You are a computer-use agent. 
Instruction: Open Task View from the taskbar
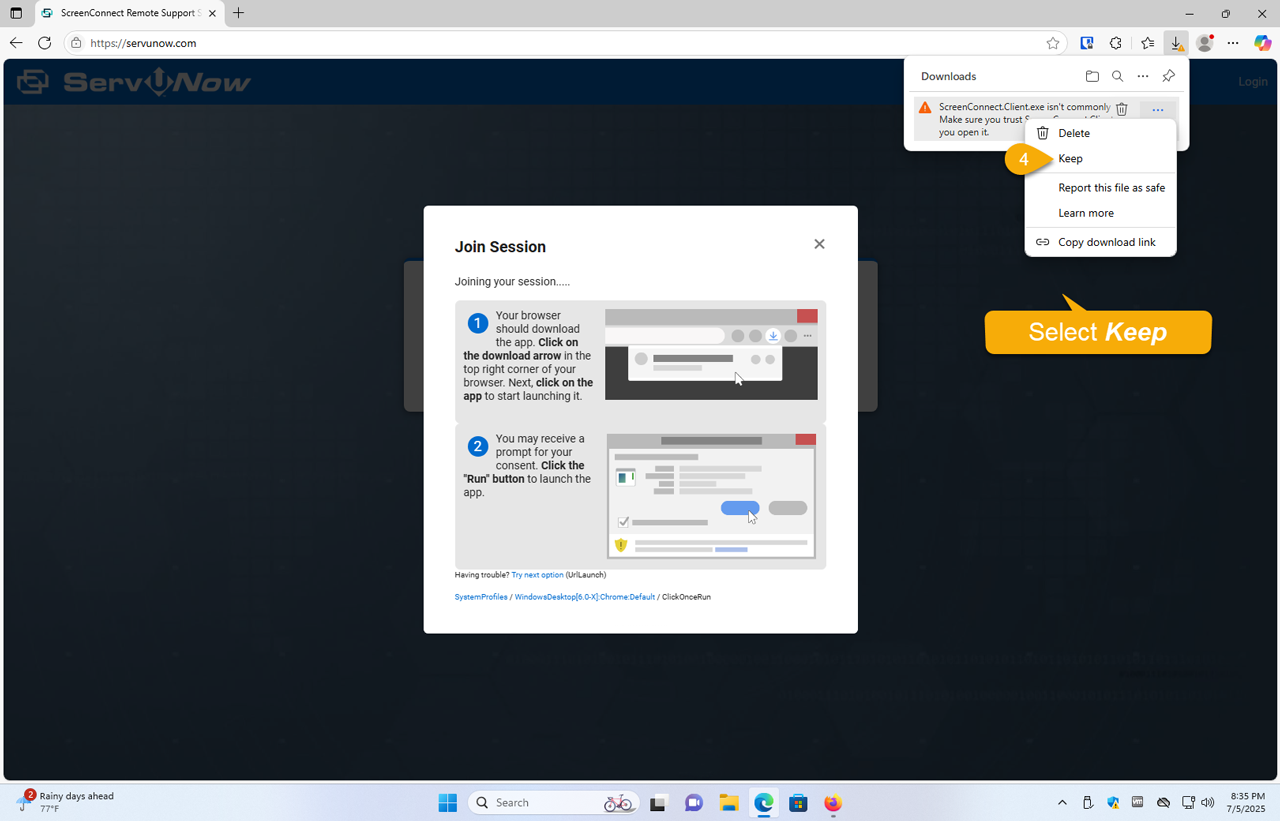[658, 803]
